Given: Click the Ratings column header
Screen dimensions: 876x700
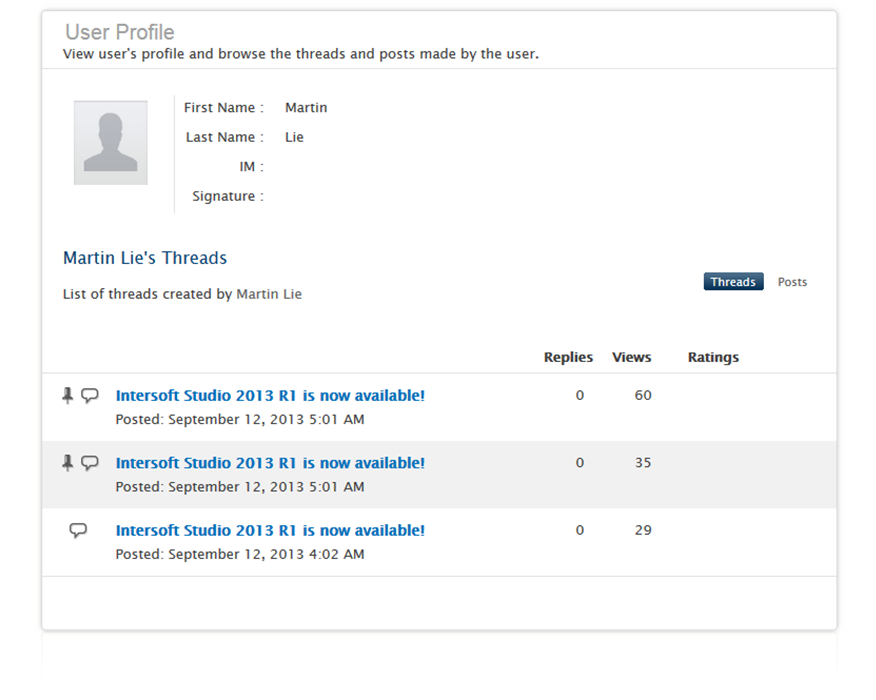Looking at the screenshot, I should tap(713, 357).
